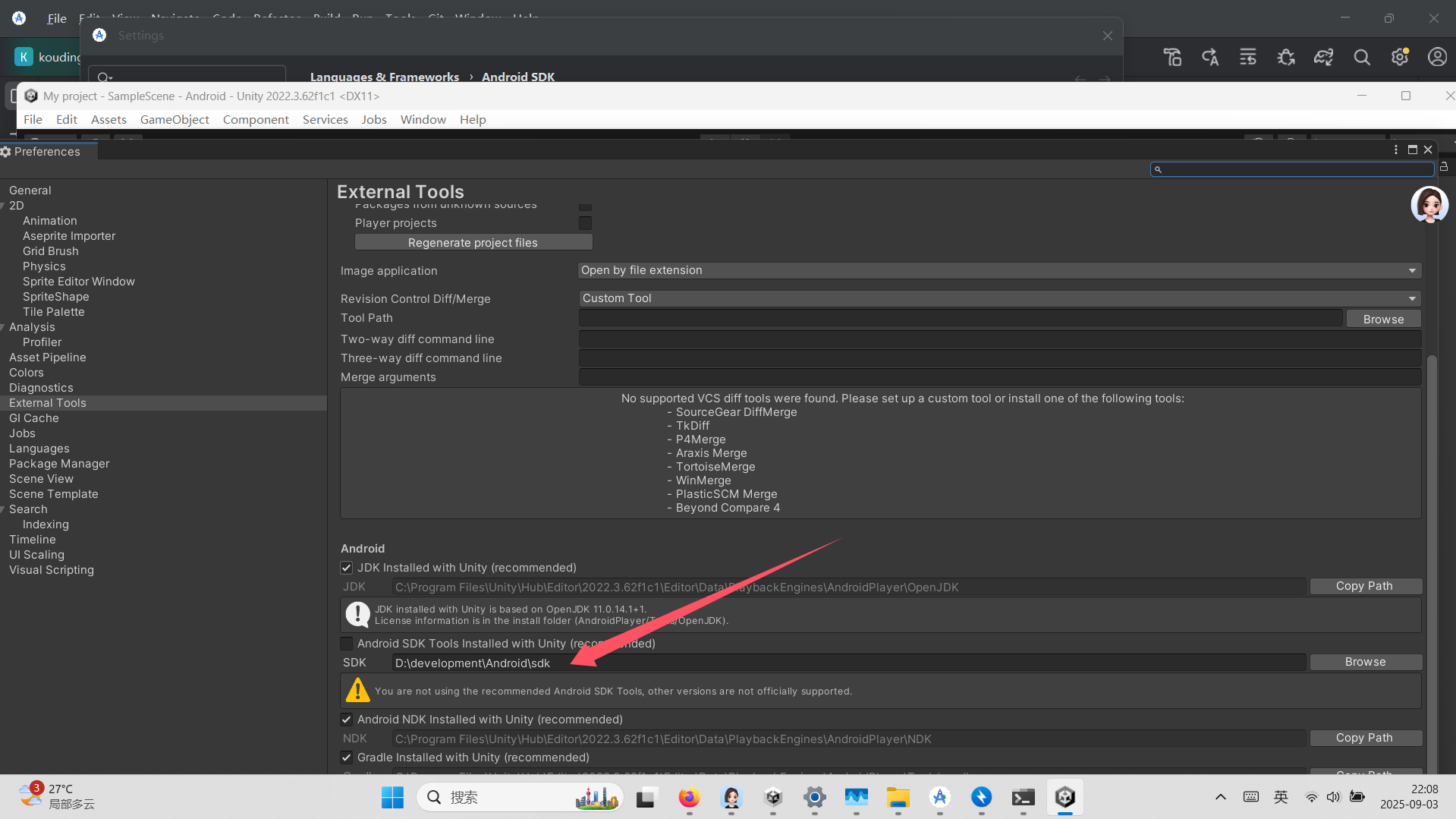Image resolution: width=1456 pixels, height=819 pixels.
Task: Click the wrapped-lines toolbar icon in Android Studio
Action: tap(1248, 57)
